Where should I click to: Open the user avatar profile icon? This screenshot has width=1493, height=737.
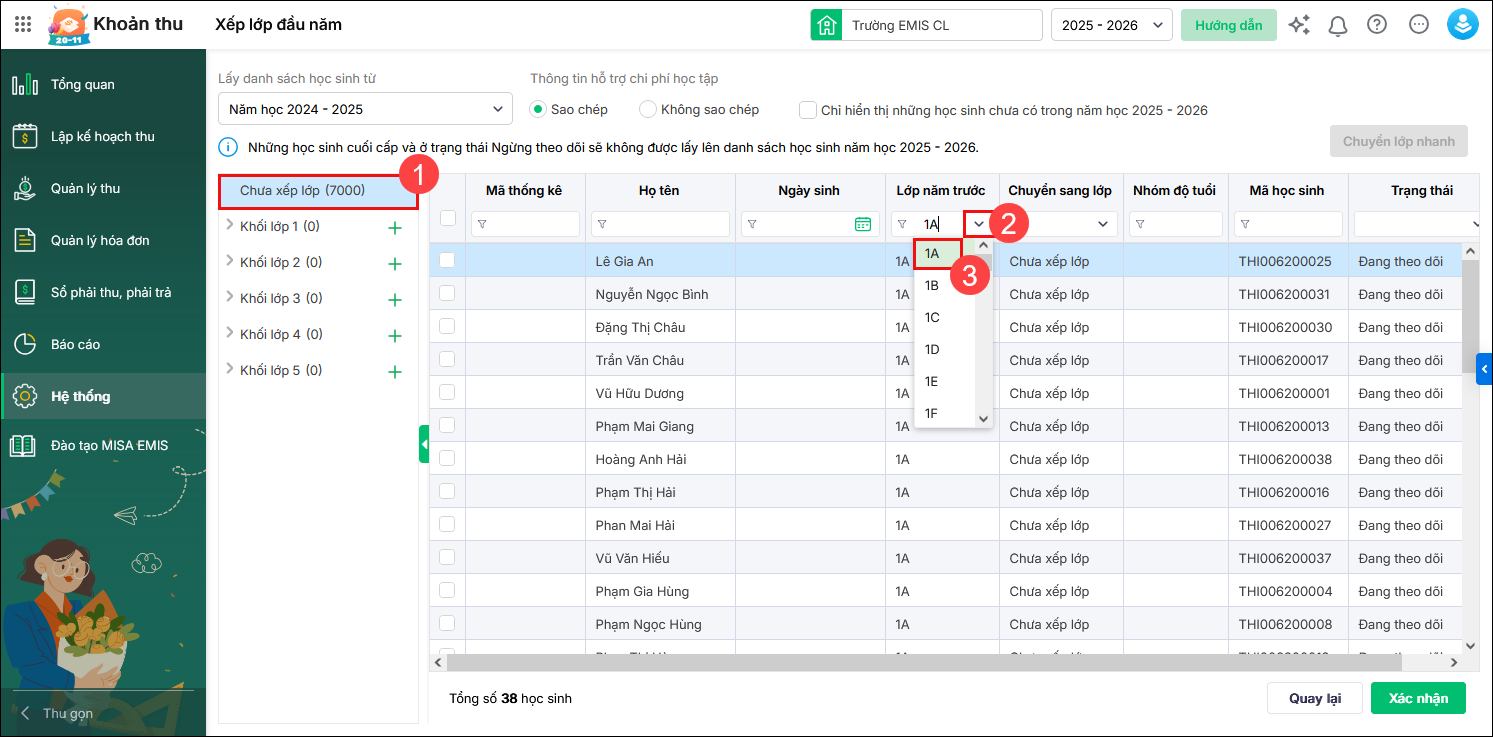1463,25
